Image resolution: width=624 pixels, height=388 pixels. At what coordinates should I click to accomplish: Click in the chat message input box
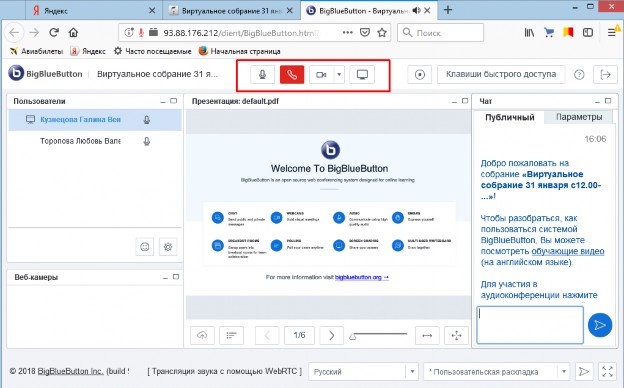(x=530, y=325)
